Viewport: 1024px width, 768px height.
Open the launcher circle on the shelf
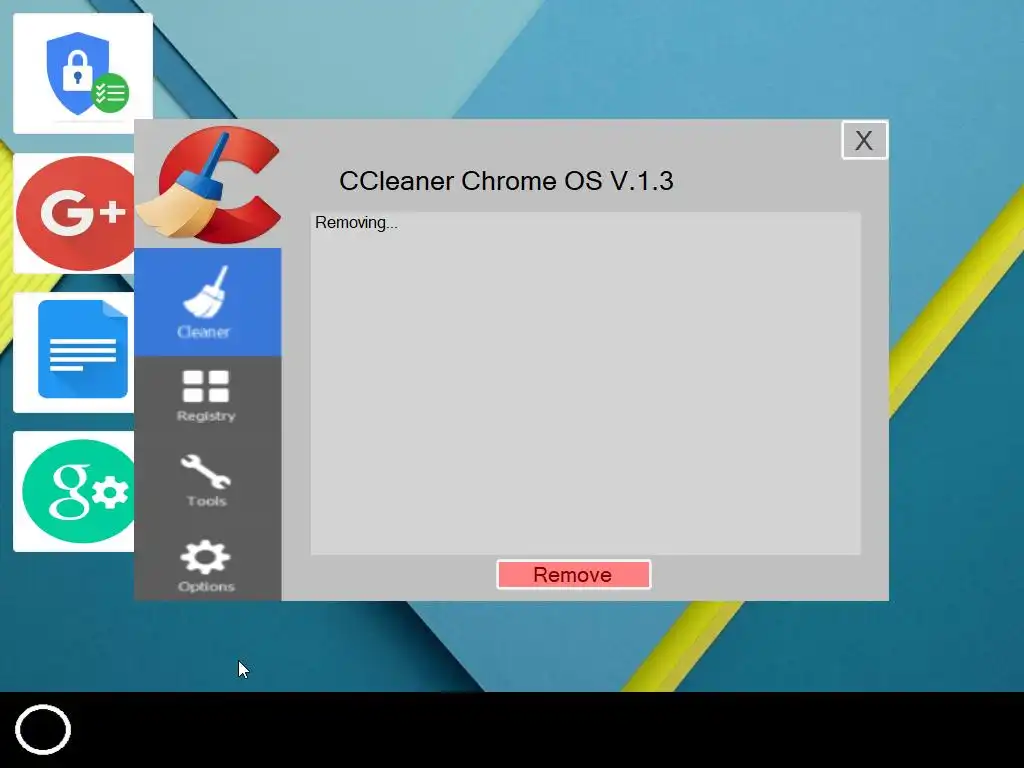[43, 729]
